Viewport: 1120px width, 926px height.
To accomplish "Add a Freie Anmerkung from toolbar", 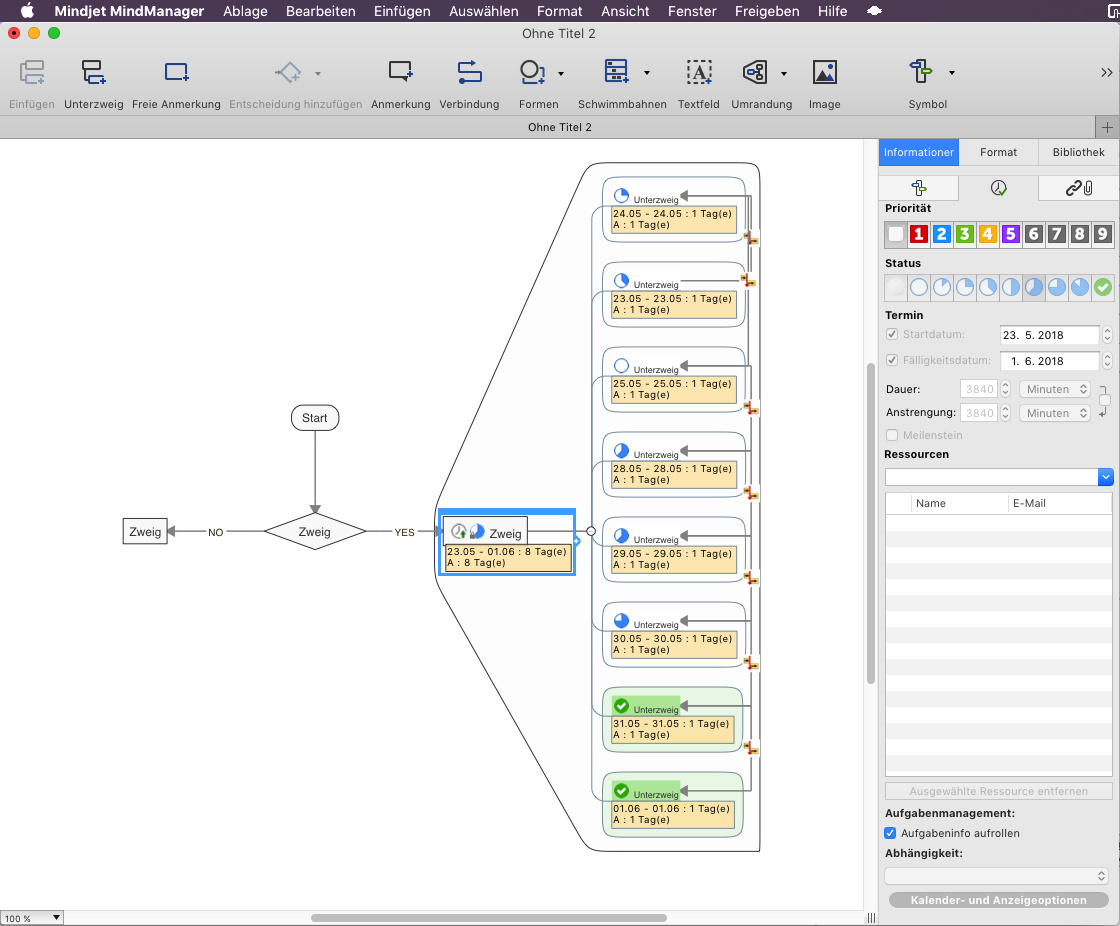I will (176, 73).
